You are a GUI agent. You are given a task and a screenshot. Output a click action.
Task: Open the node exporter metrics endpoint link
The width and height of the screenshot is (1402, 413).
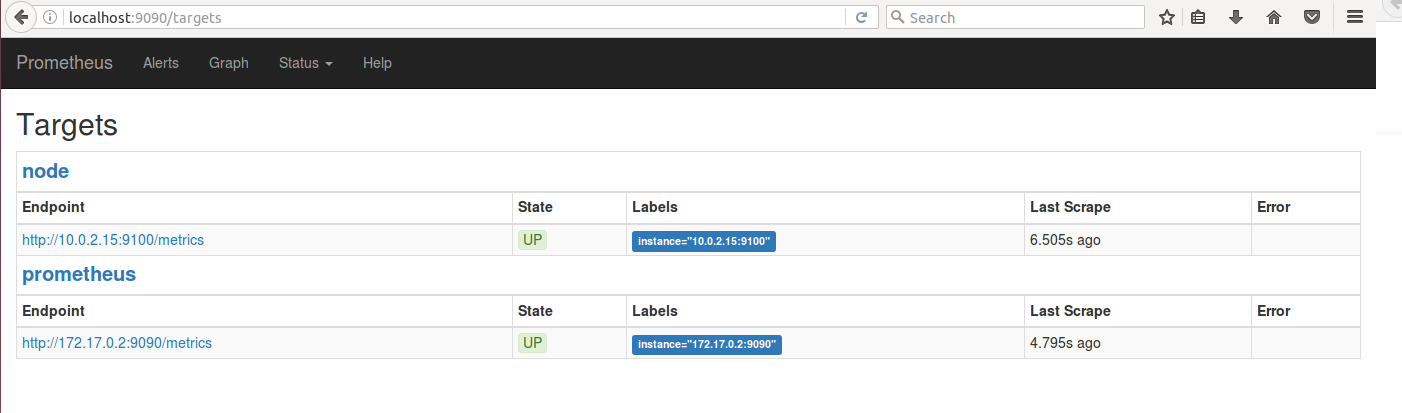pyautogui.click(x=113, y=240)
